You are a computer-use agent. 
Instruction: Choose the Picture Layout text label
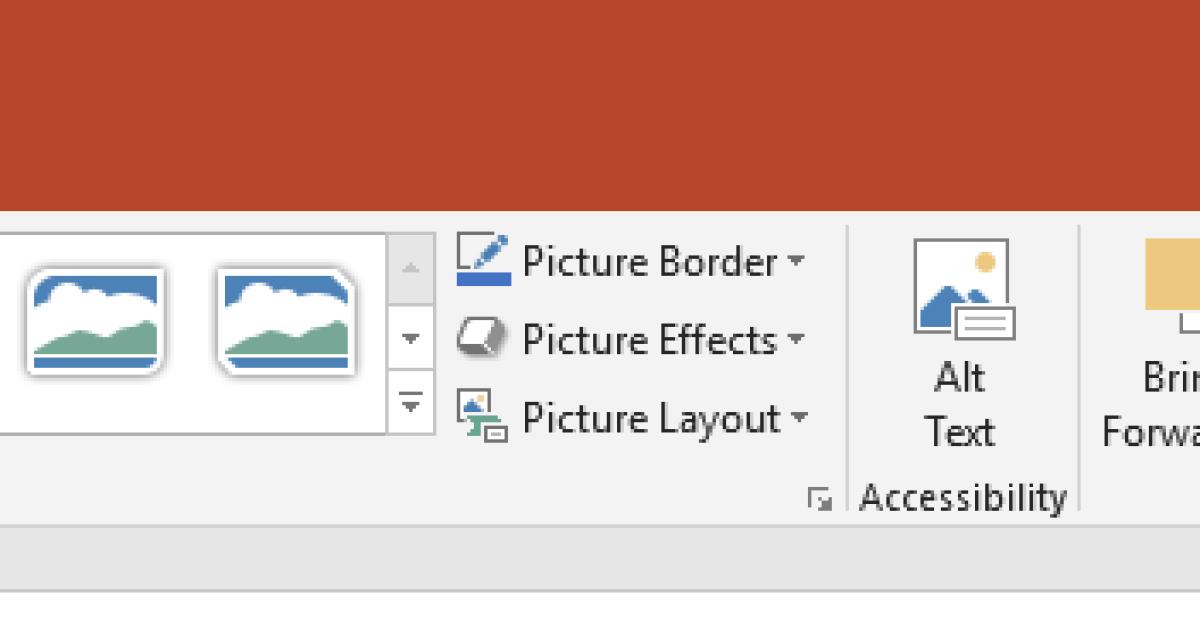coord(651,418)
